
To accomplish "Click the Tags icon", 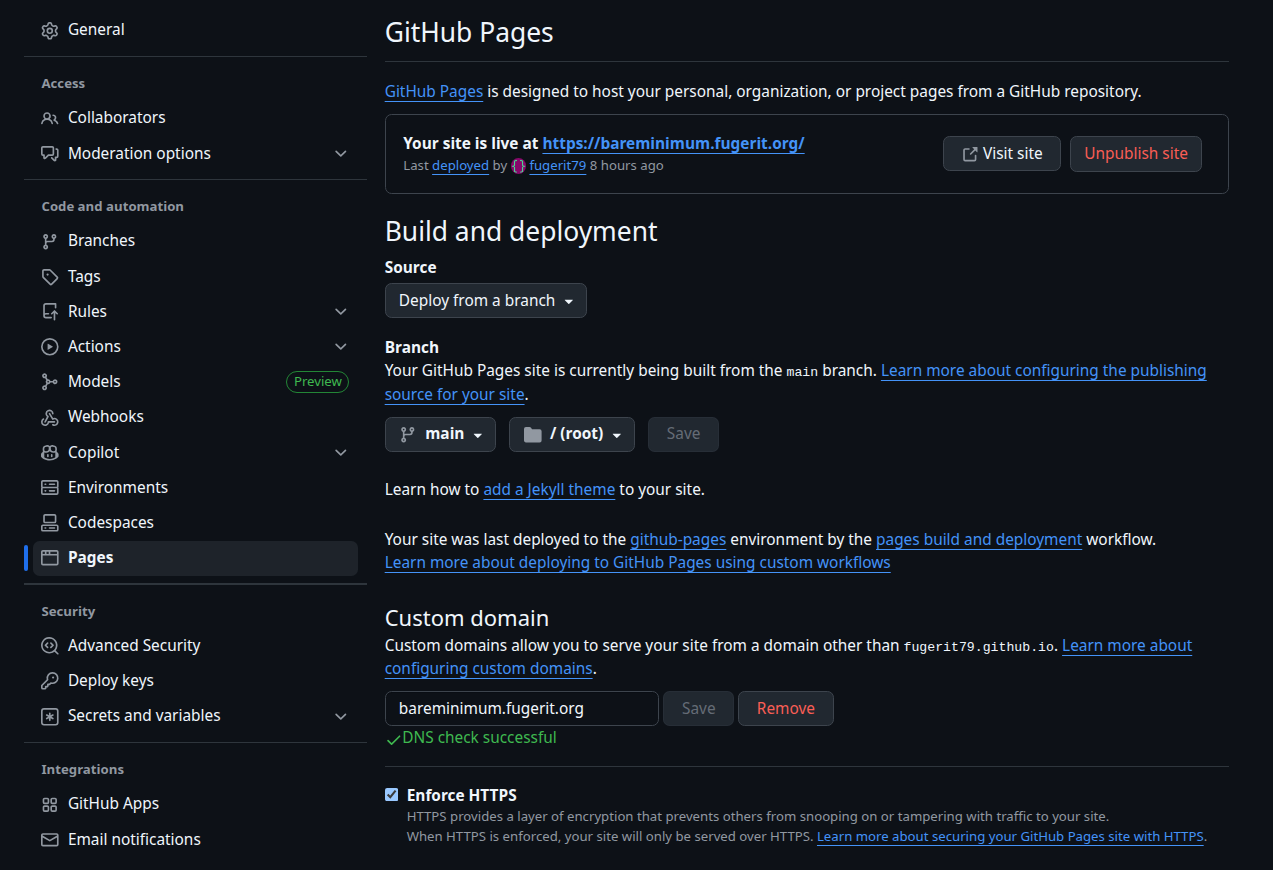I will point(50,276).
